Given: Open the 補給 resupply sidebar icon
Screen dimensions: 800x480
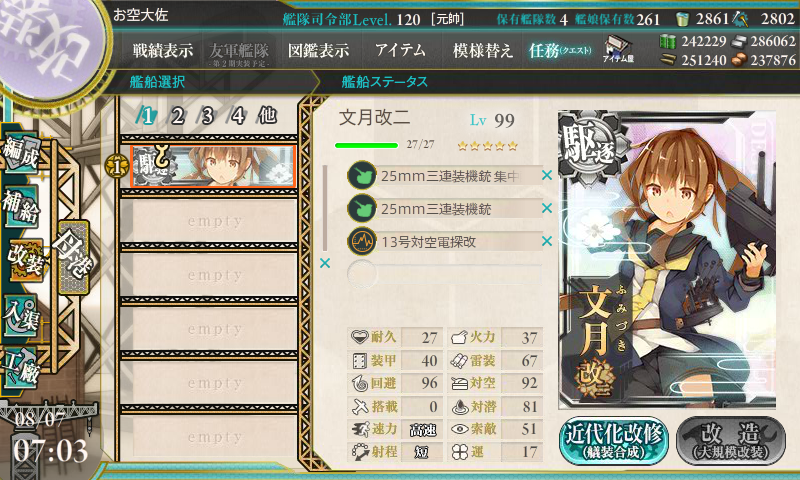Looking at the screenshot, I should pos(21,206).
